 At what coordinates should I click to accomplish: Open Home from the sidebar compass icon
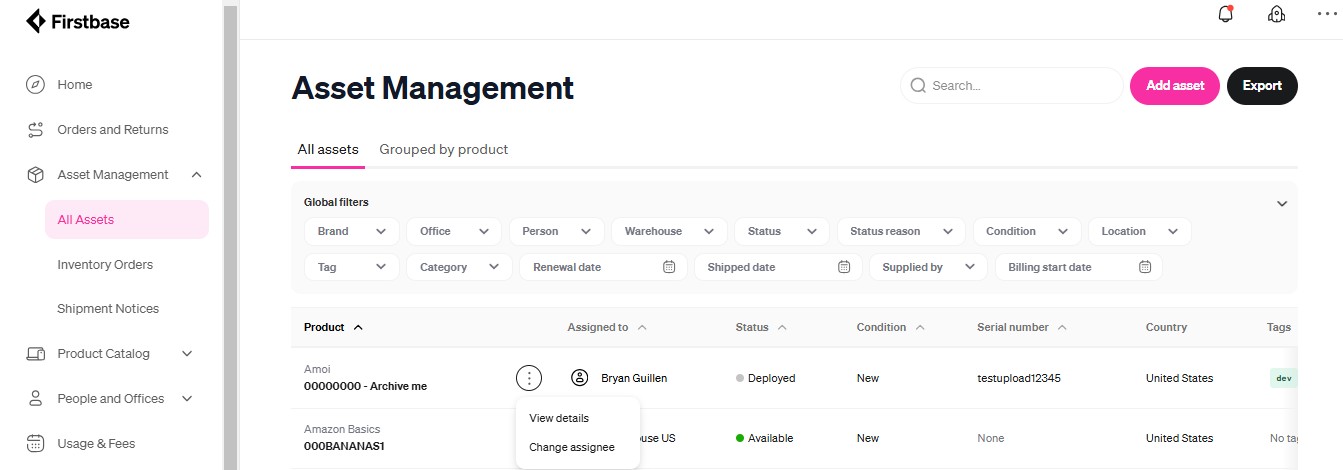pyautogui.click(x=36, y=85)
